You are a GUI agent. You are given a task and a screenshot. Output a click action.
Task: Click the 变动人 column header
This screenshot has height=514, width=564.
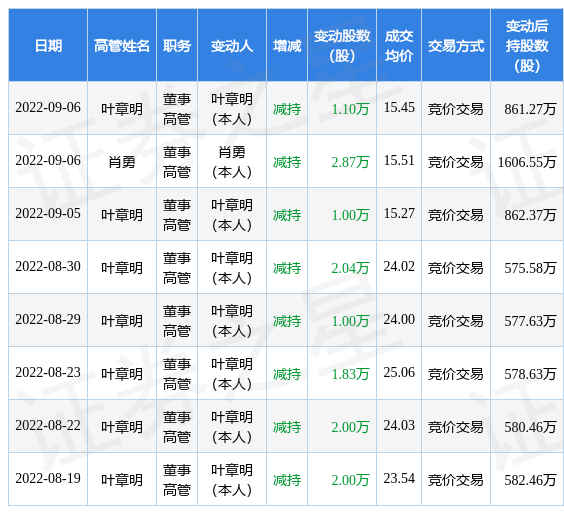[232, 46]
